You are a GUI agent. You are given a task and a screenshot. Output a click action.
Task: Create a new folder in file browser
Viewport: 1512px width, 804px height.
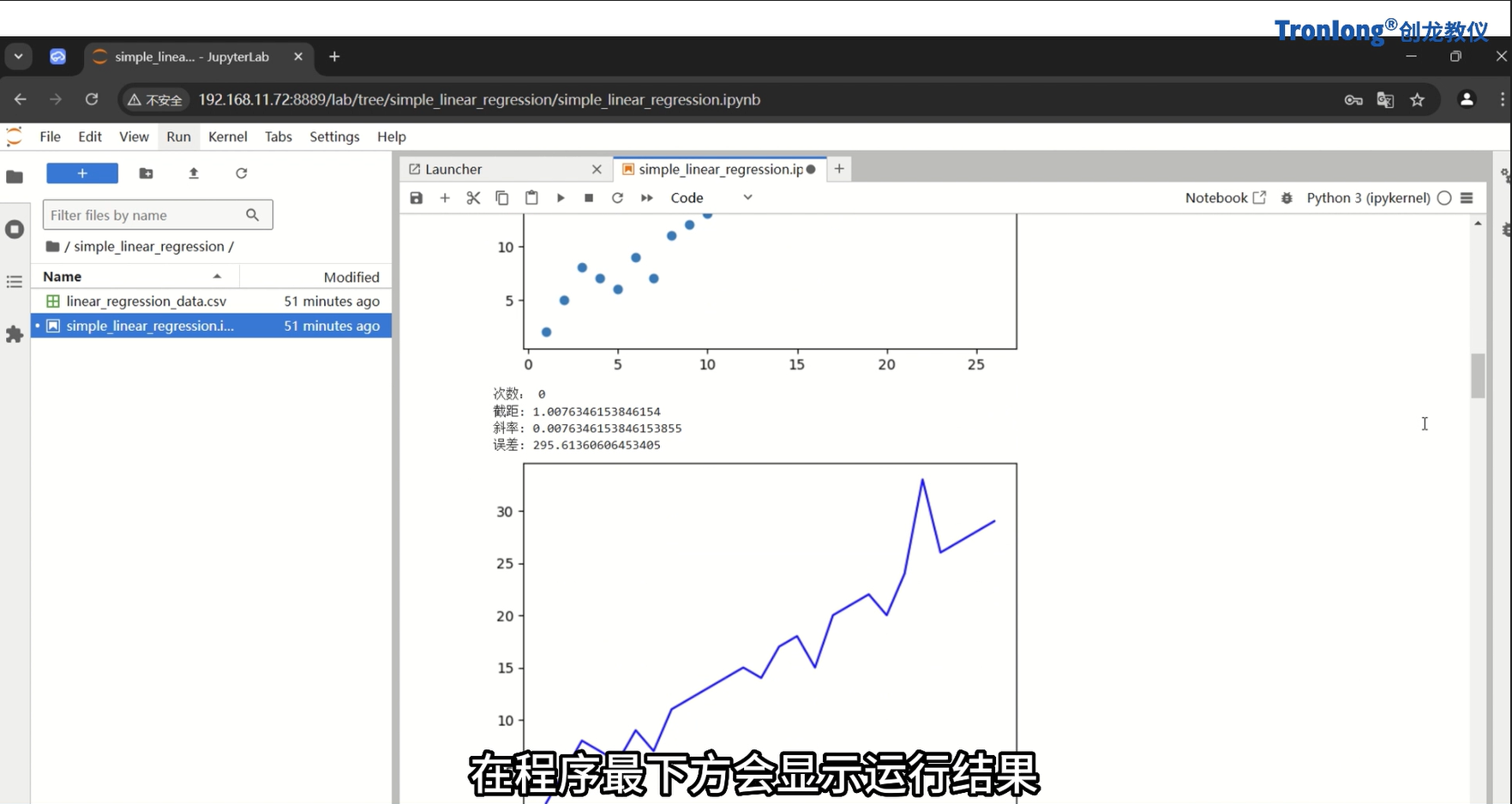point(147,173)
